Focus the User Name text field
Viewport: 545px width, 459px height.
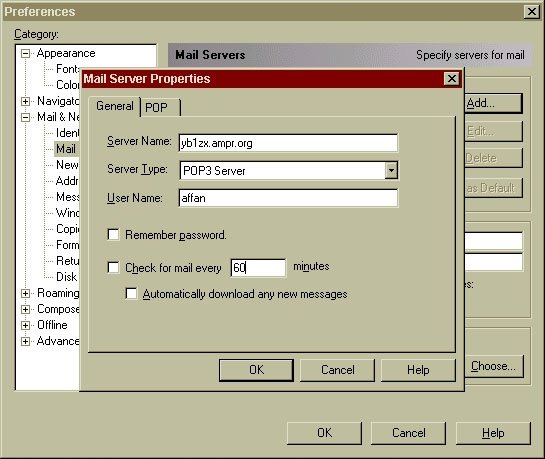point(288,198)
